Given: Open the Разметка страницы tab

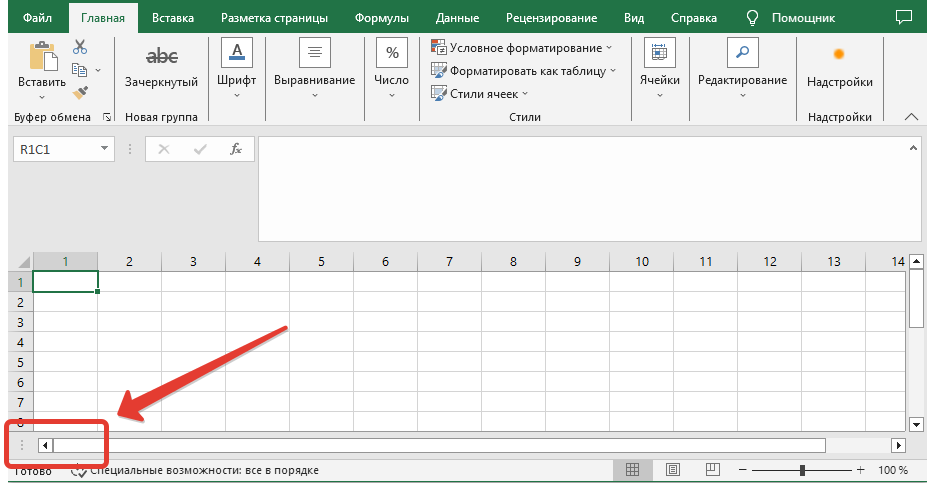Looking at the screenshot, I should point(274,18).
